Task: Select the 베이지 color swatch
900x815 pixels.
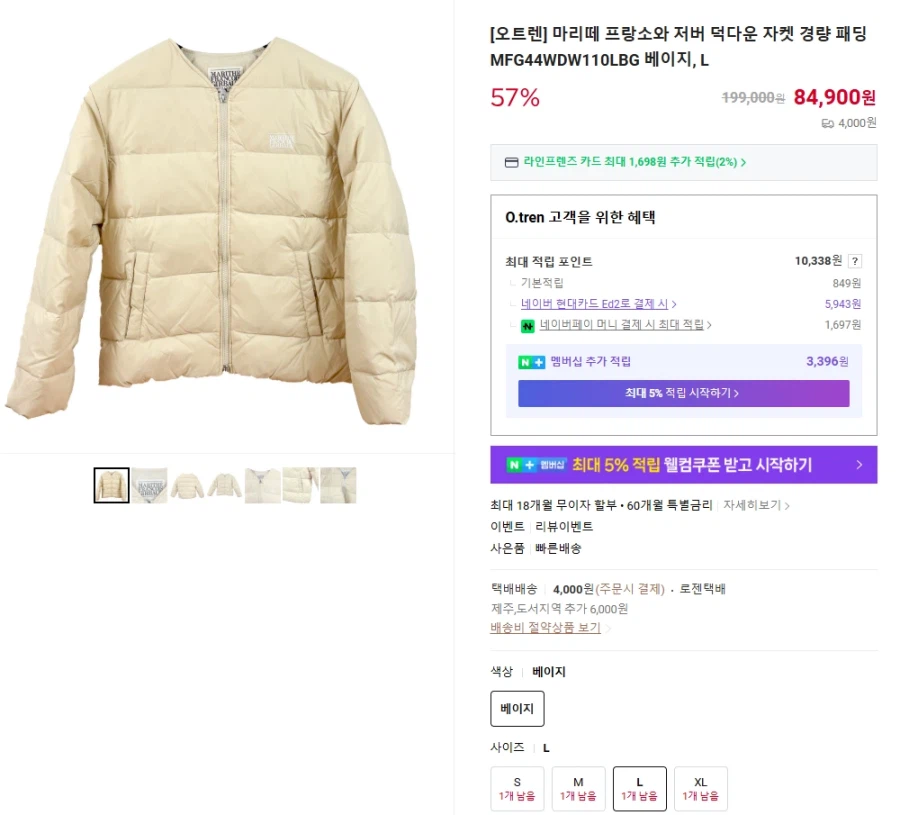Action: tap(516, 709)
